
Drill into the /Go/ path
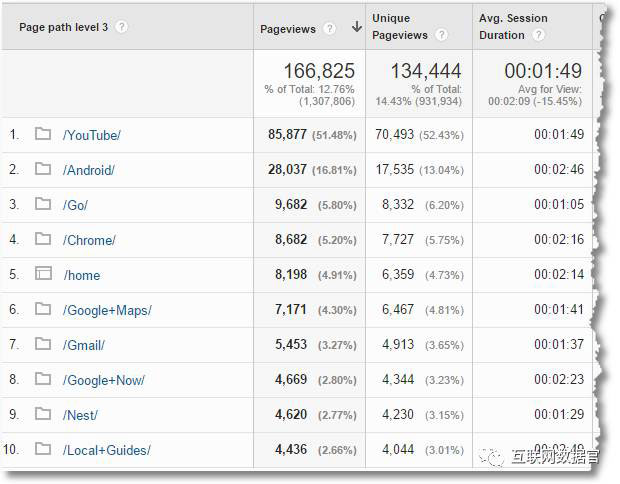[75, 206]
